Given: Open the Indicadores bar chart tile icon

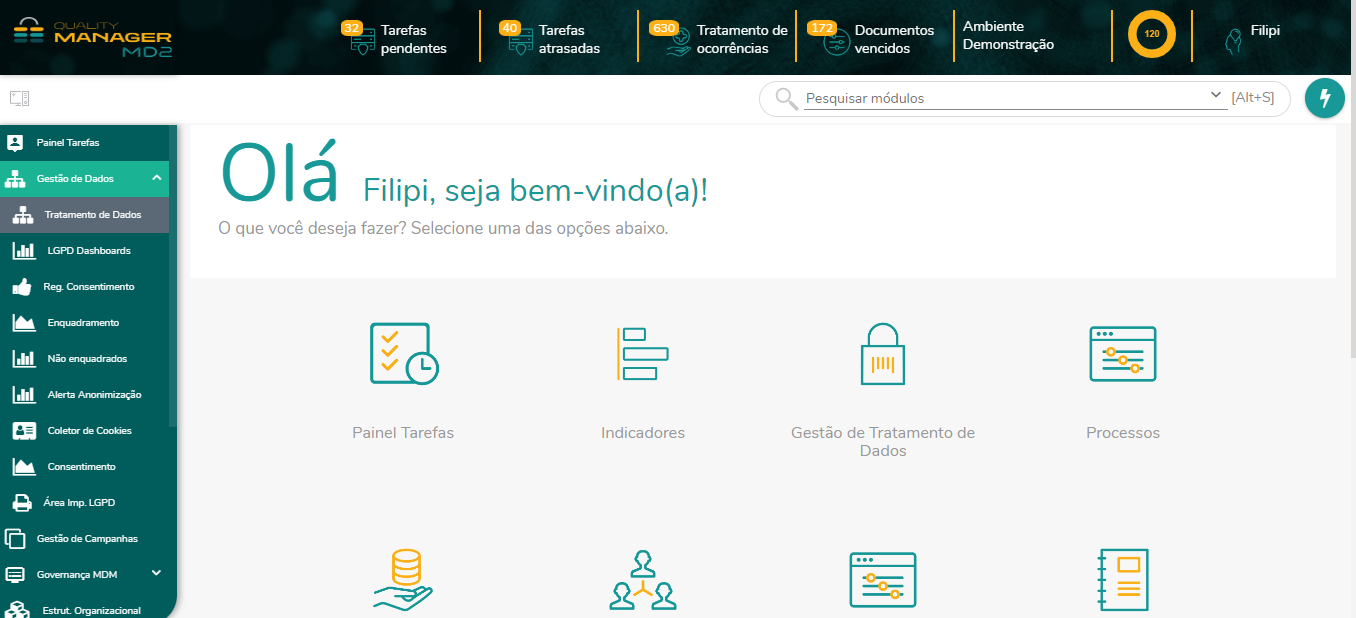Looking at the screenshot, I should [642, 354].
